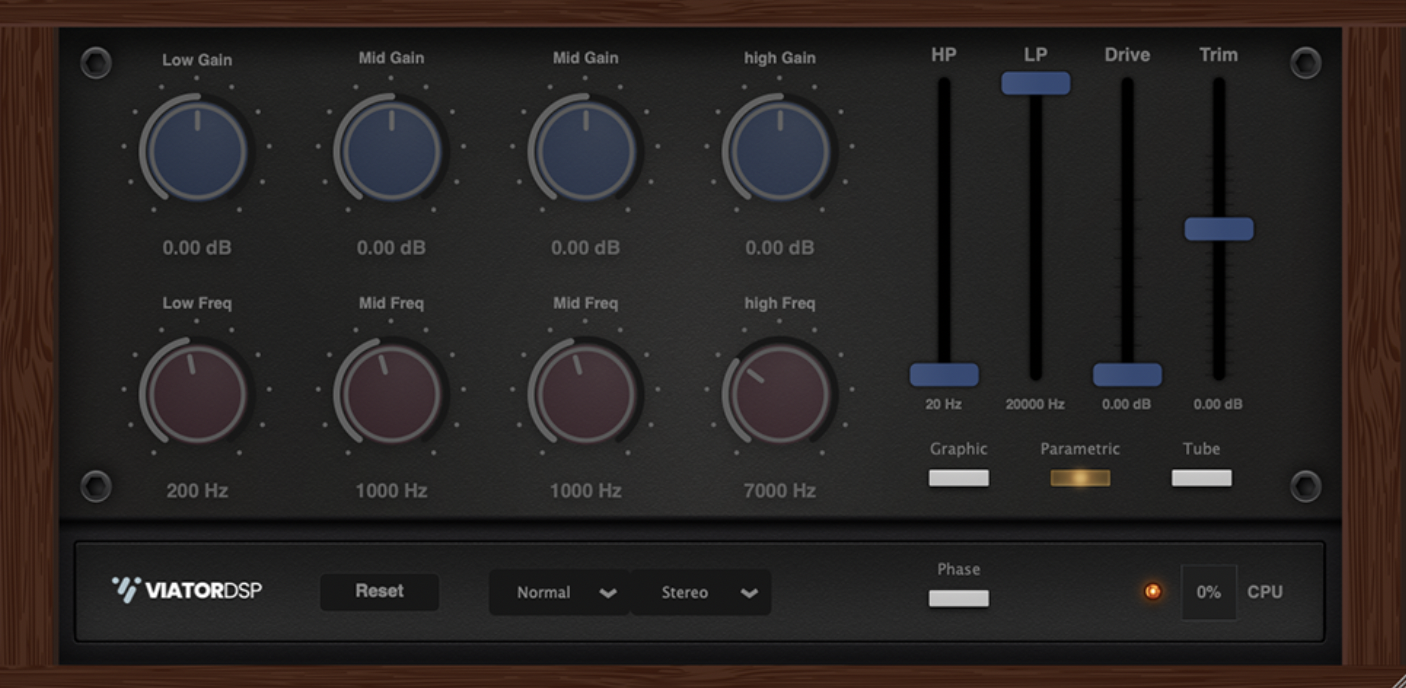The height and width of the screenshot is (688, 1406).
Task: Toggle the Parametric mode switch
Action: point(1080,478)
